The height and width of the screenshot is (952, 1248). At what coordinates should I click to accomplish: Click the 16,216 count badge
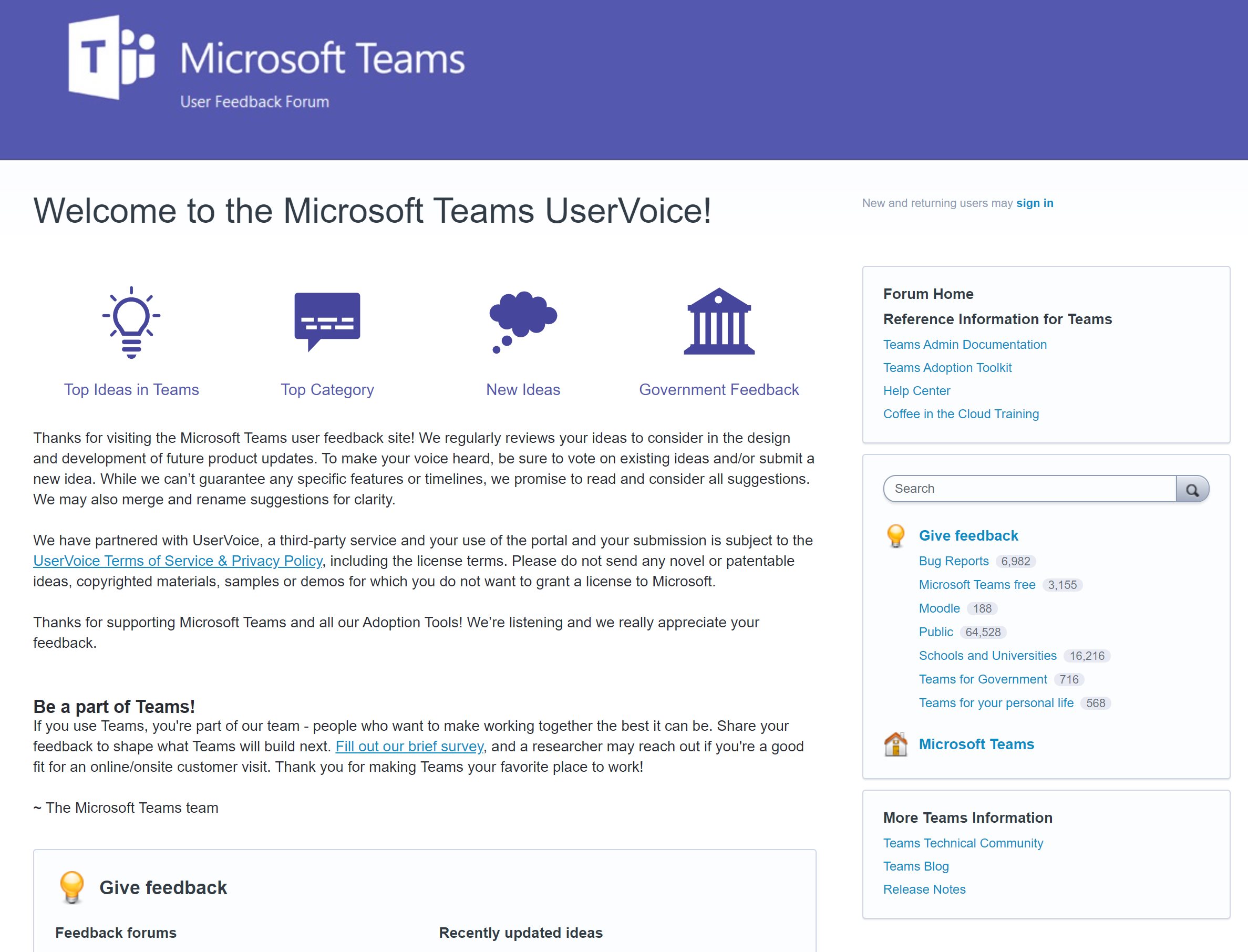point(1087,656)
